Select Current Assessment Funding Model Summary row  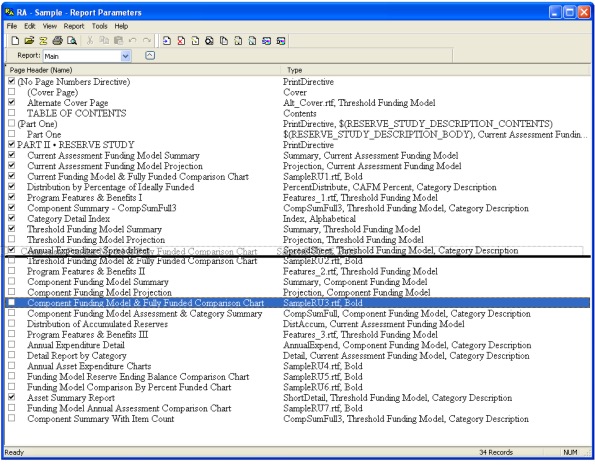[298, 155]
